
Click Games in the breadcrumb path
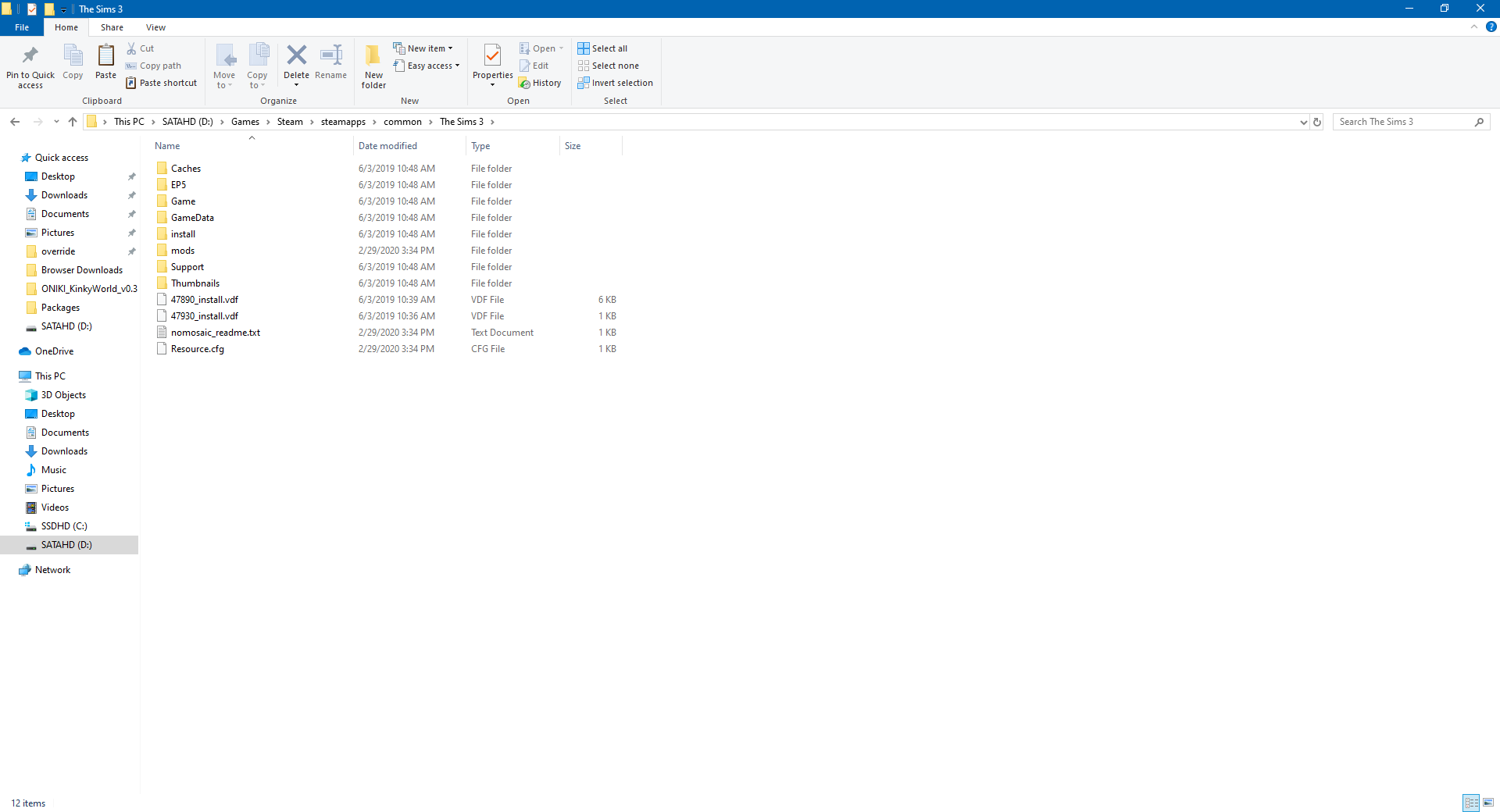[245, 122]
